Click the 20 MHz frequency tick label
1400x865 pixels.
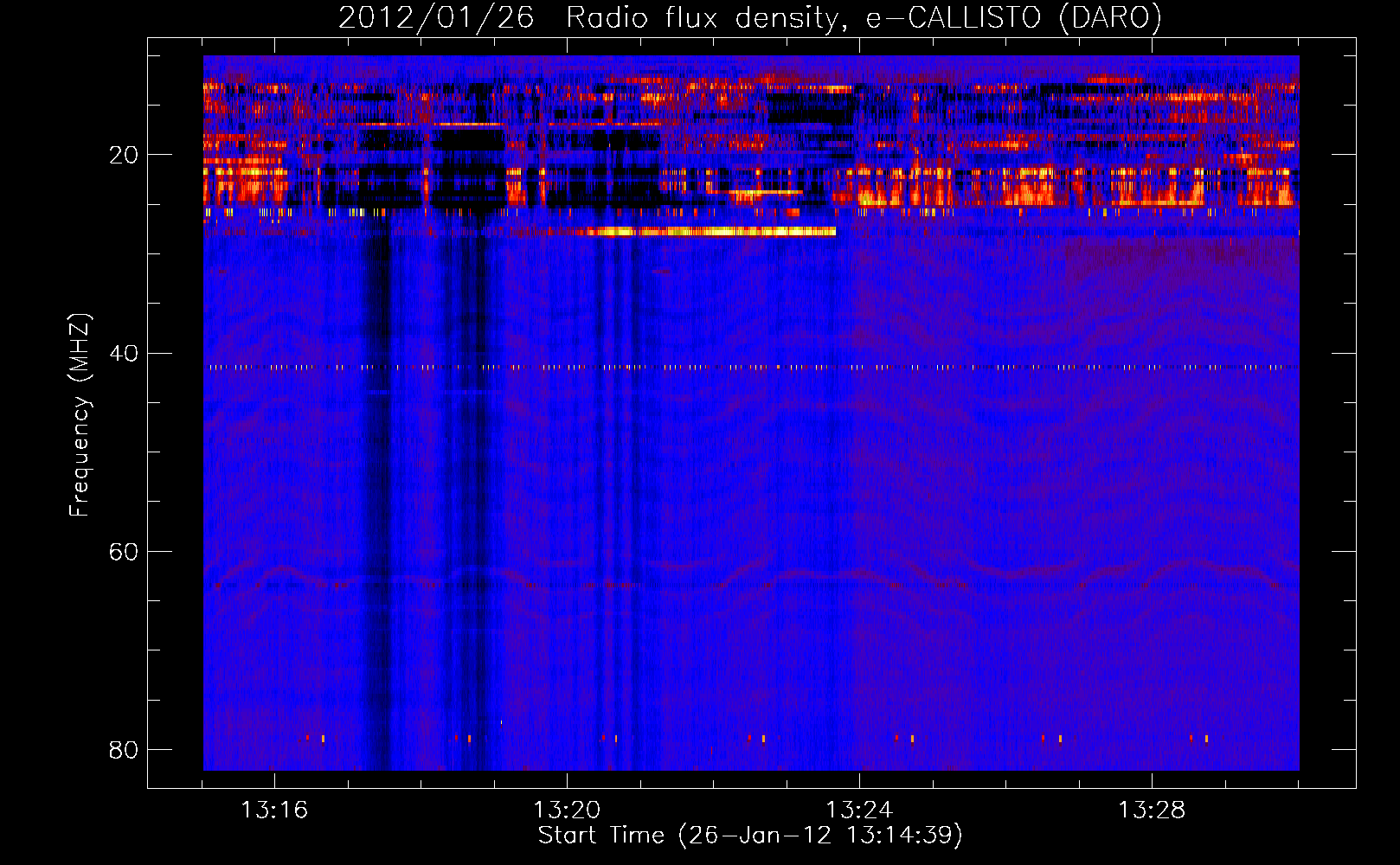124,156
